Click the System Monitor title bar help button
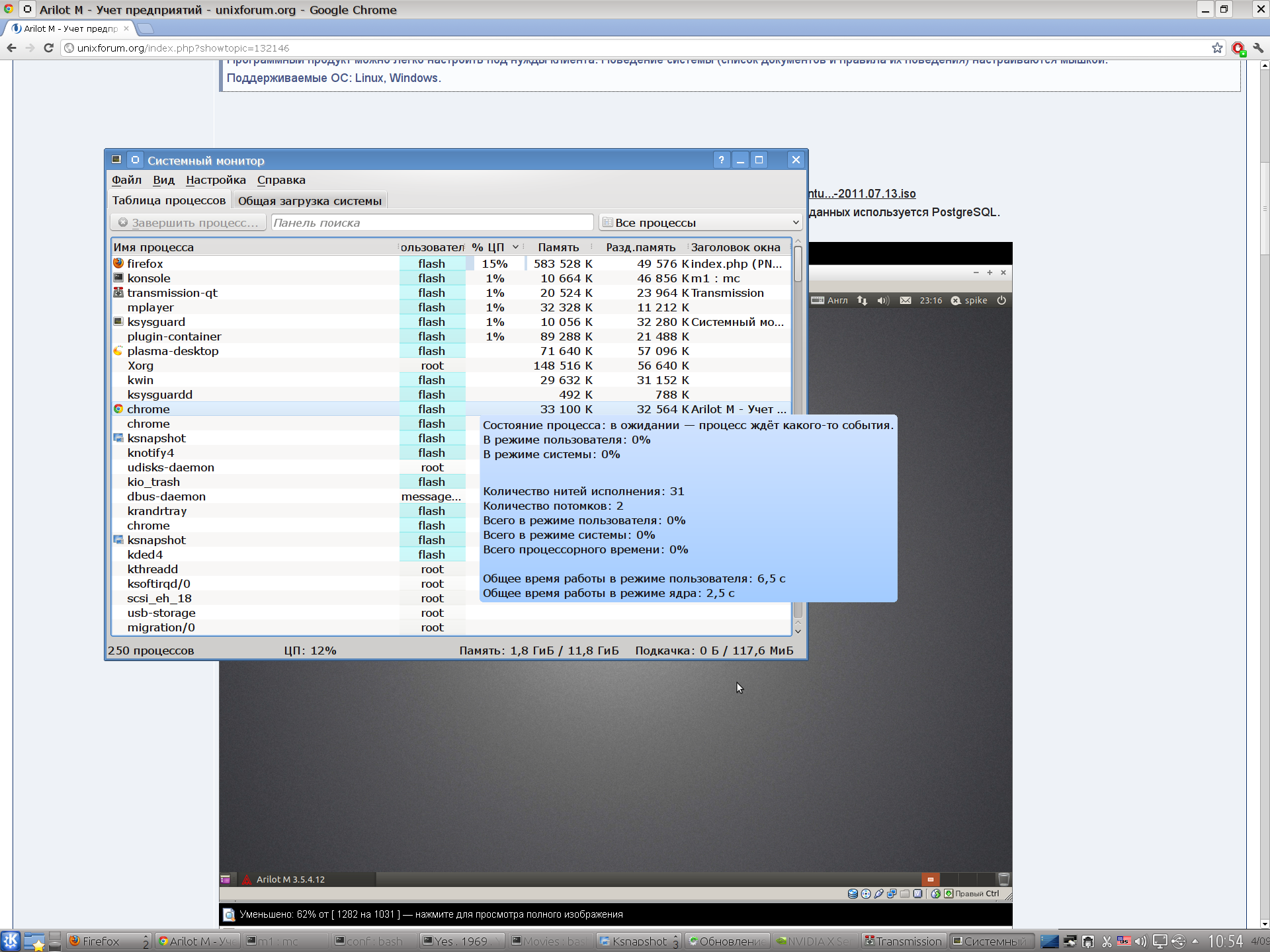The height and width of the screenshot is (952, 1270). tap(721, 160)
